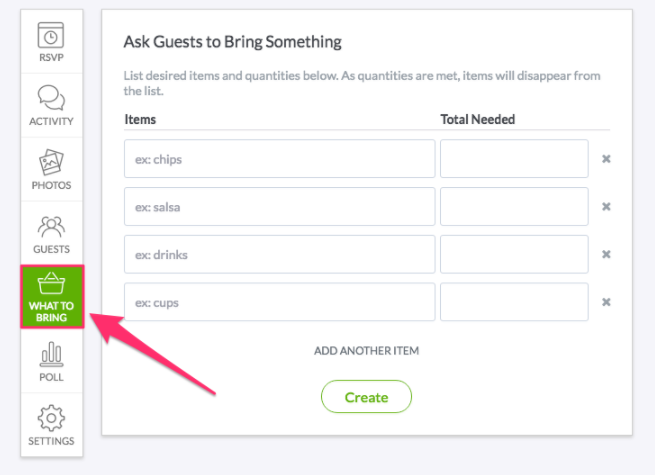Open the RSVP section icon

[51, 35]
